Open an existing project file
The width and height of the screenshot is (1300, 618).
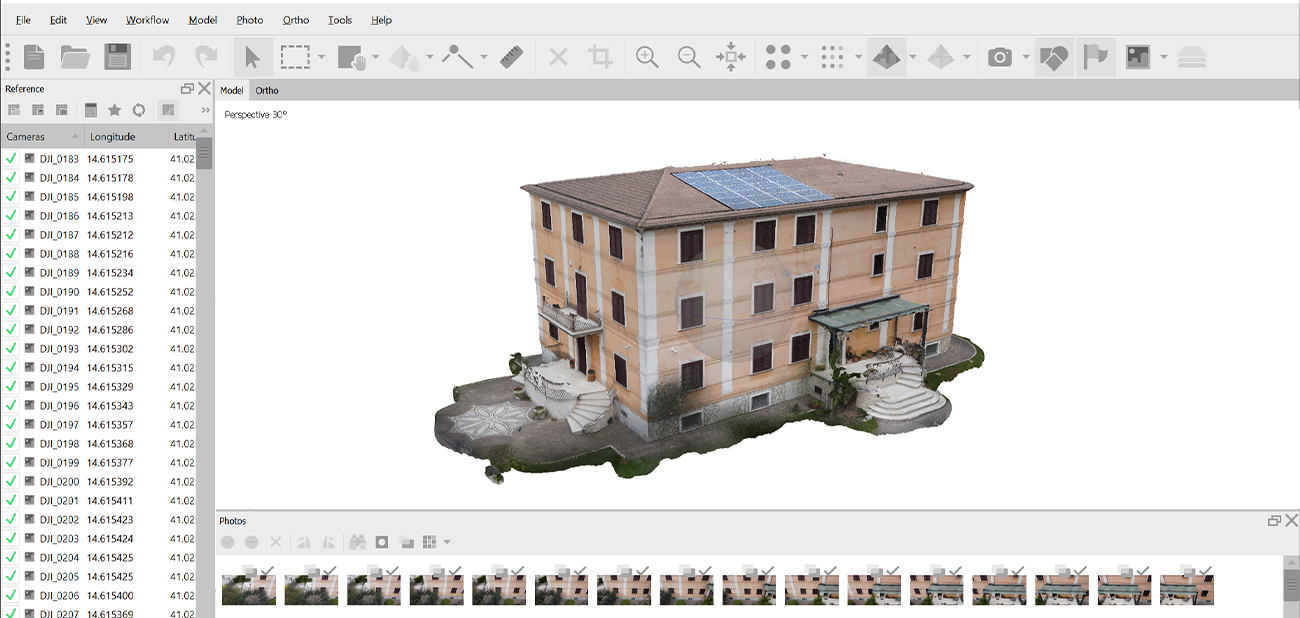point(76,57)
